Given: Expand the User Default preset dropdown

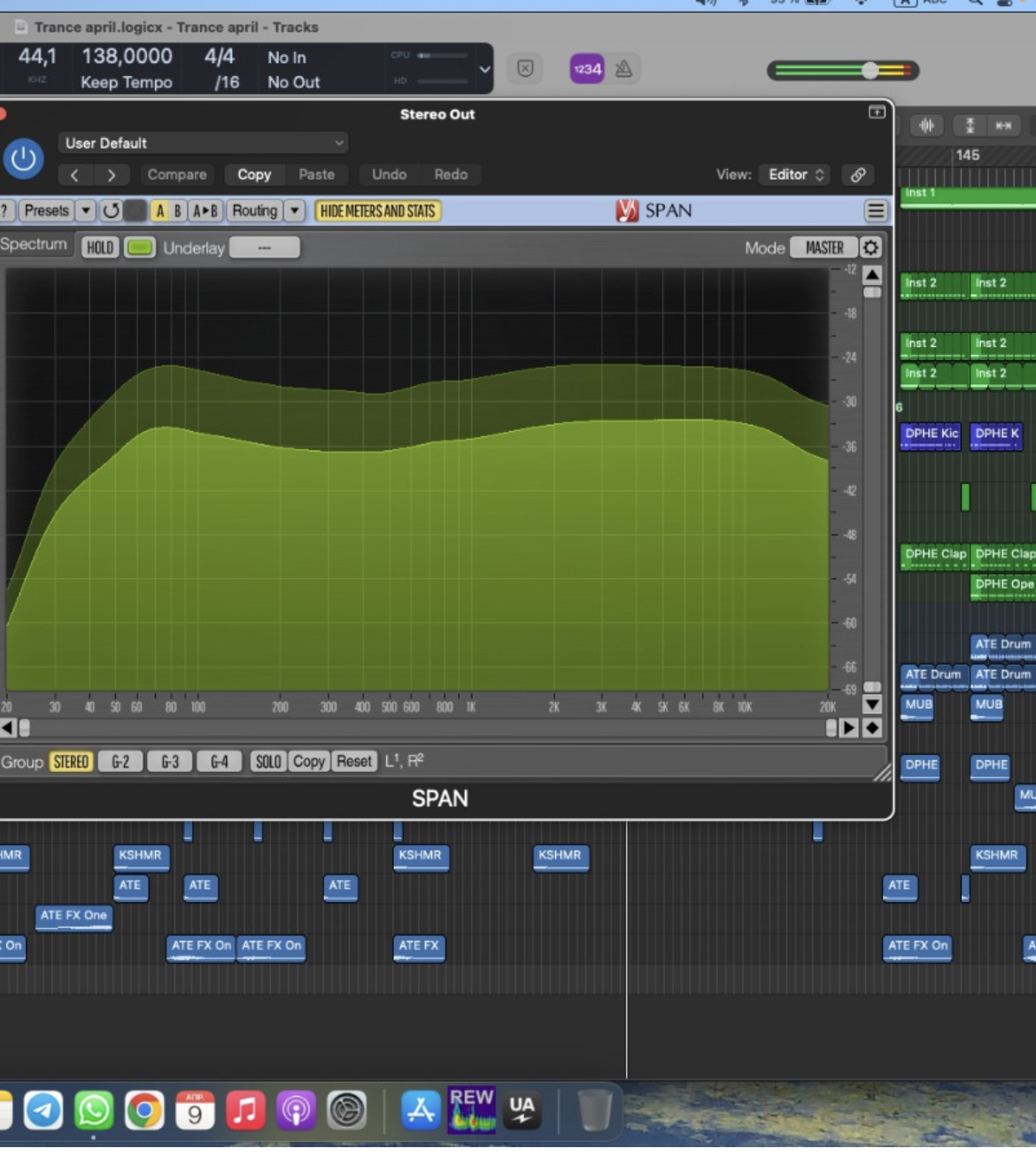Looking at the screenshot, I should click(204, 143).
